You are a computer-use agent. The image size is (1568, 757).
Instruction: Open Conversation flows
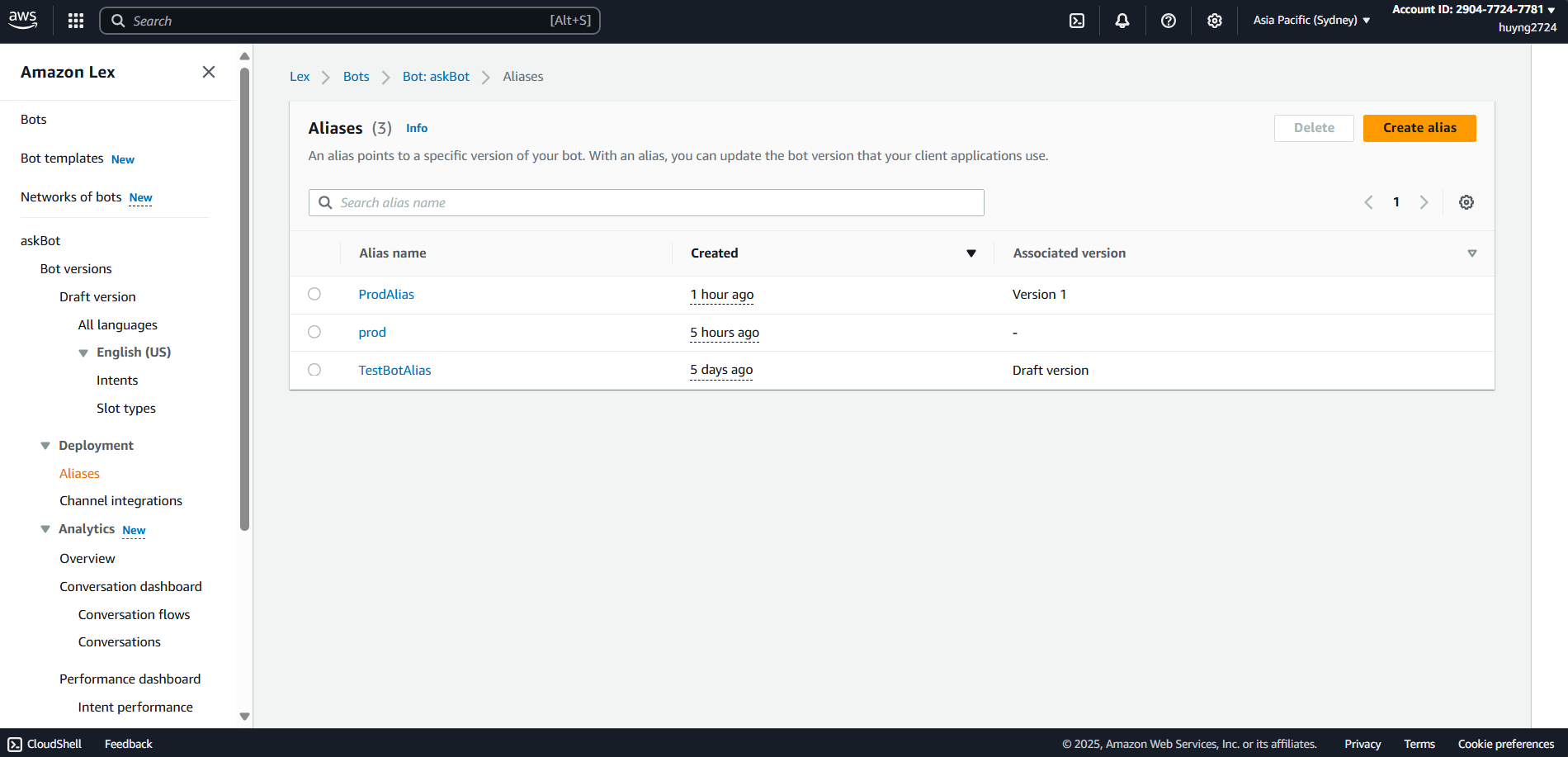(135, 615)
